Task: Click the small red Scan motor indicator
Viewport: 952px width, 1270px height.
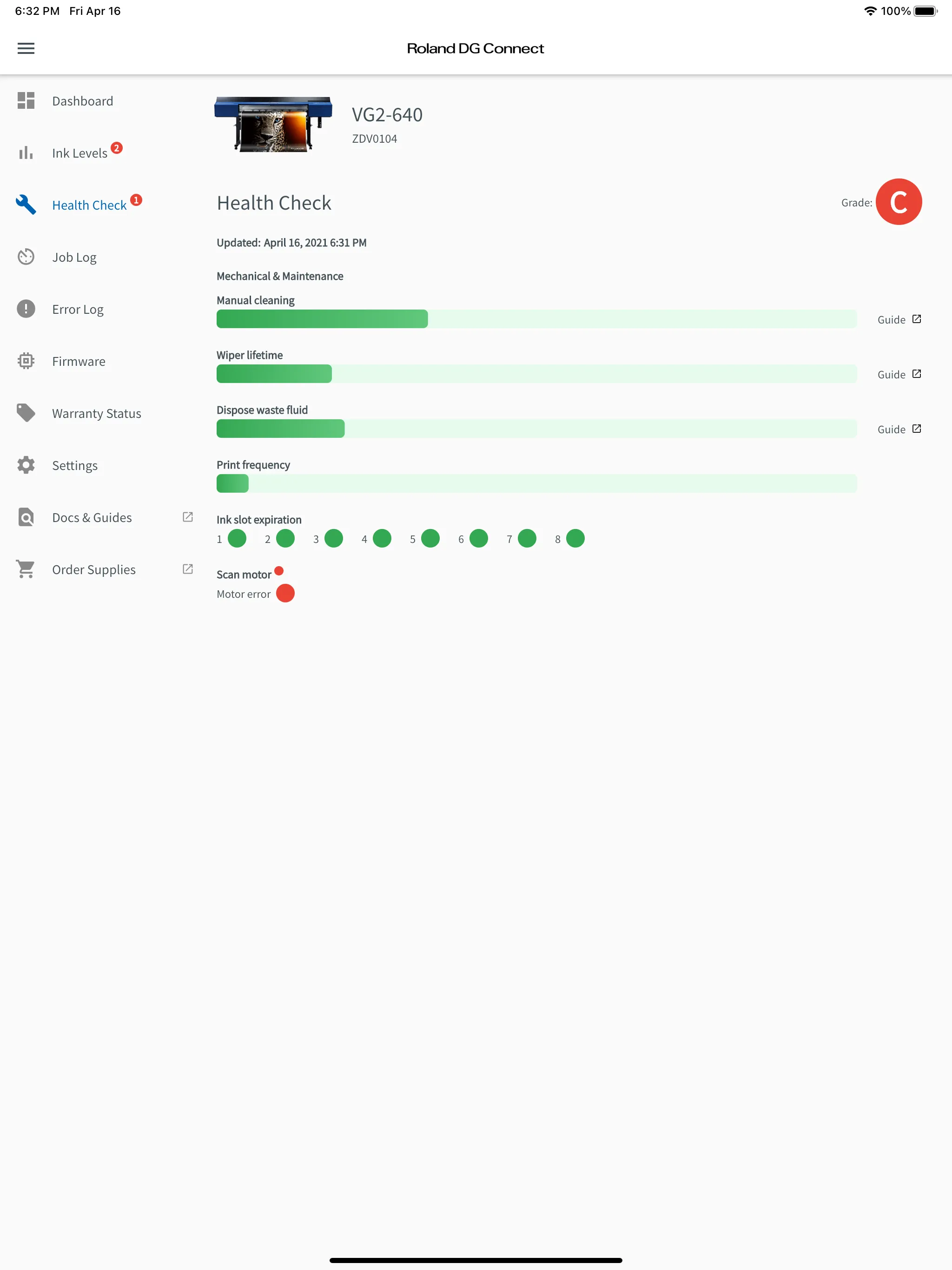Action: pos(279,571)
